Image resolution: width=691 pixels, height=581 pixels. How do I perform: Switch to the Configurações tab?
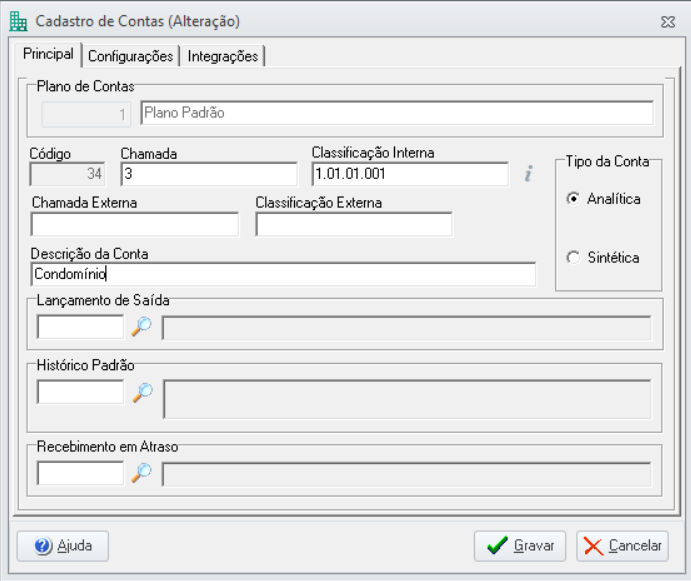click(x=130, y=56)
